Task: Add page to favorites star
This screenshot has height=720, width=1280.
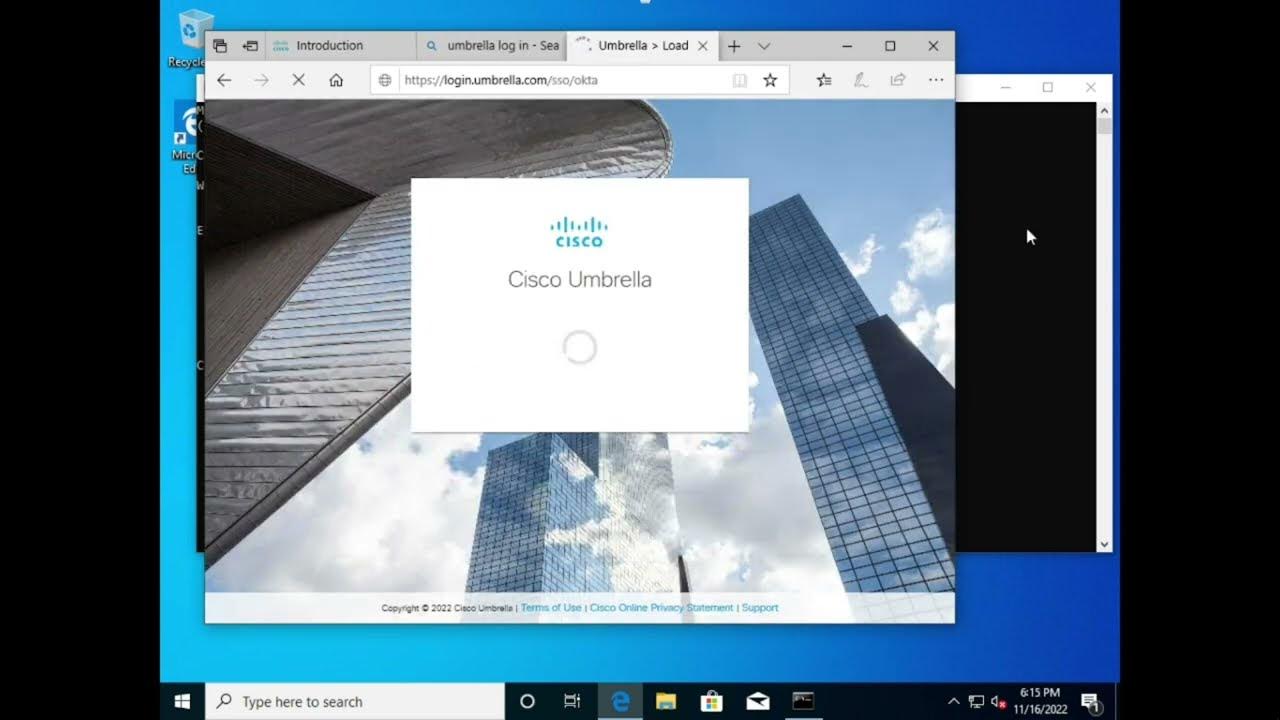Action: tap(770, 80)
